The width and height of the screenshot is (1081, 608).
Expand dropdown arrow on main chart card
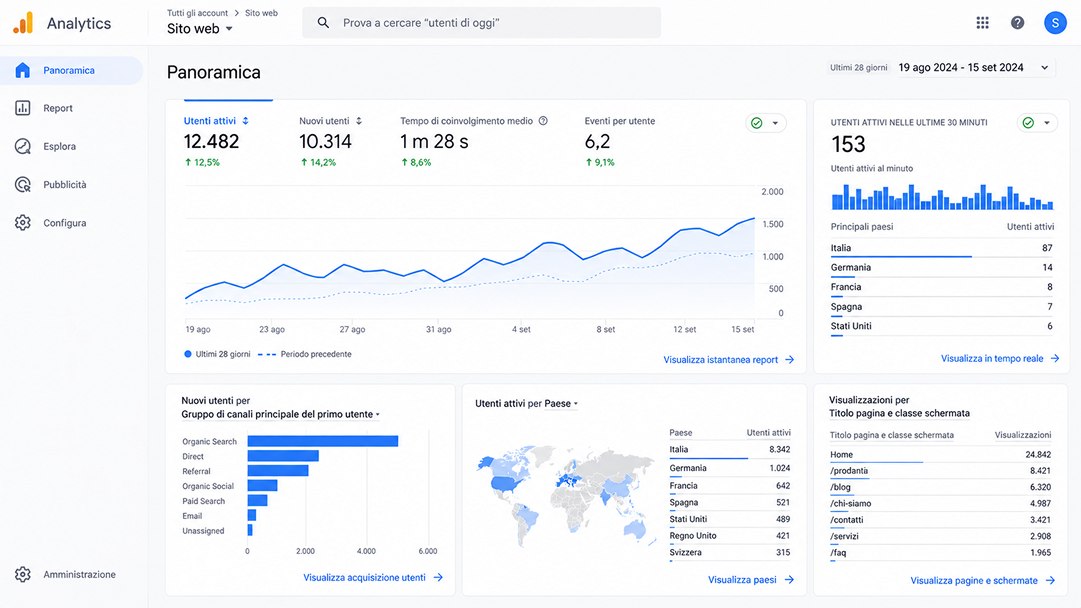pos(775,123)
